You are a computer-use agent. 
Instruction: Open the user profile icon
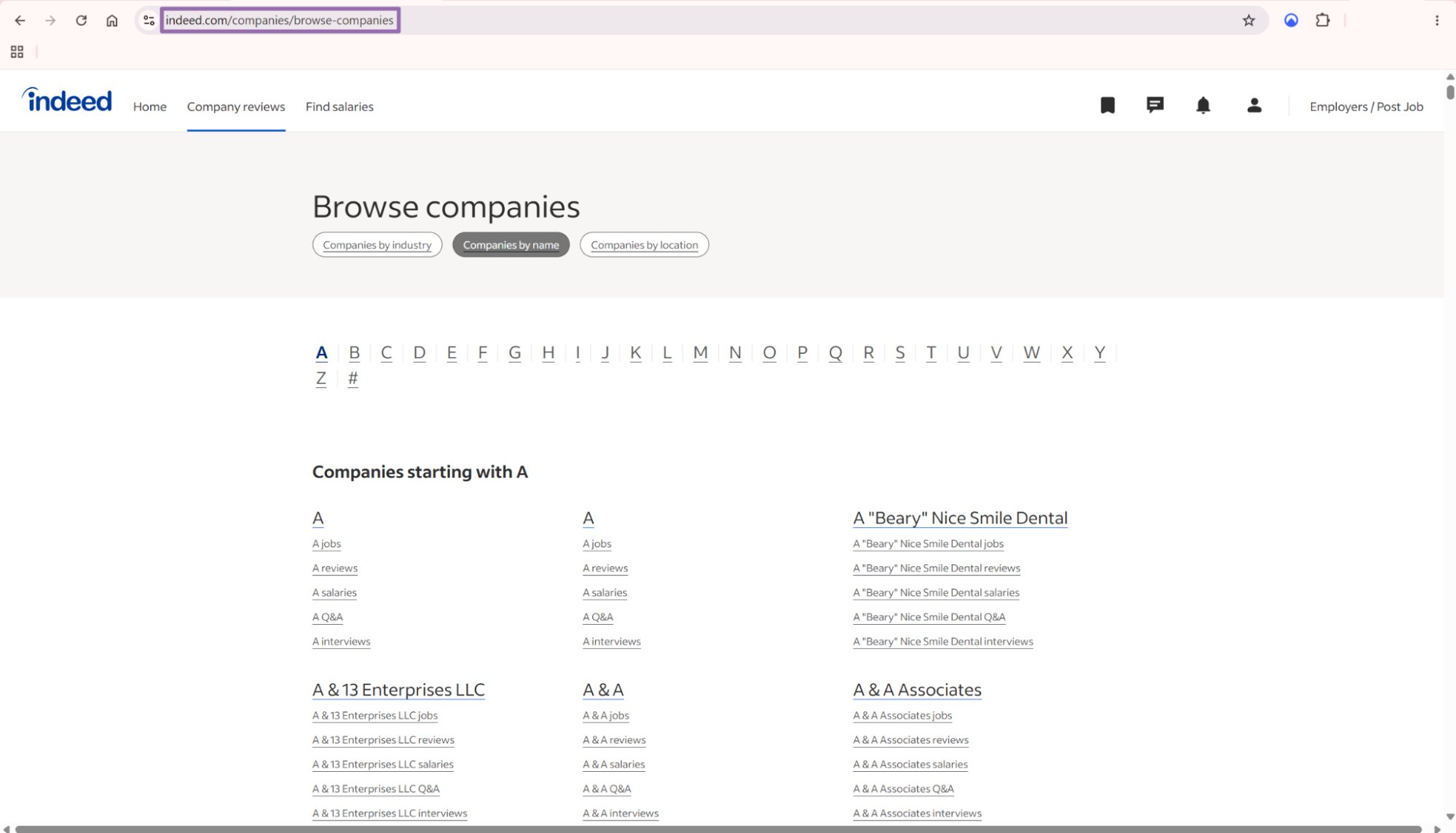pyautogui.click(x=1254, y=106)
